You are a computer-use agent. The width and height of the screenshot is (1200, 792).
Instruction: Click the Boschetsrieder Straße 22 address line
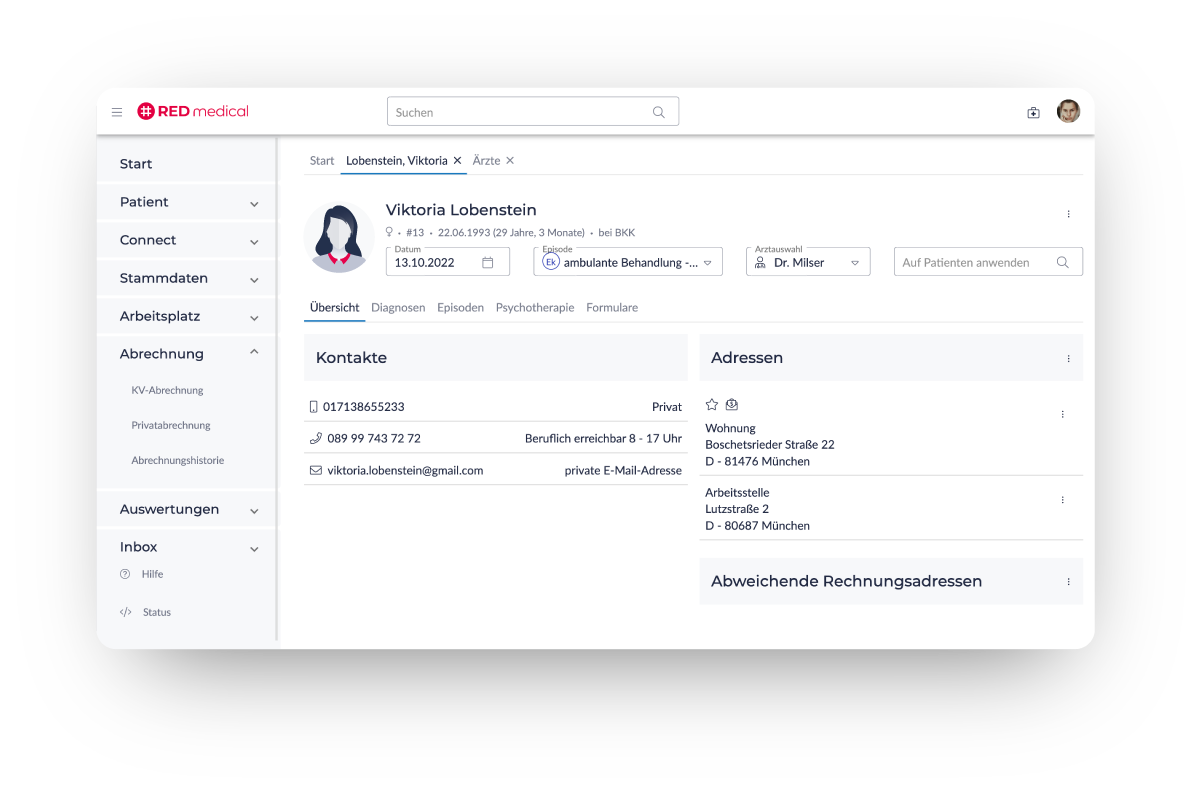point(770,445)
